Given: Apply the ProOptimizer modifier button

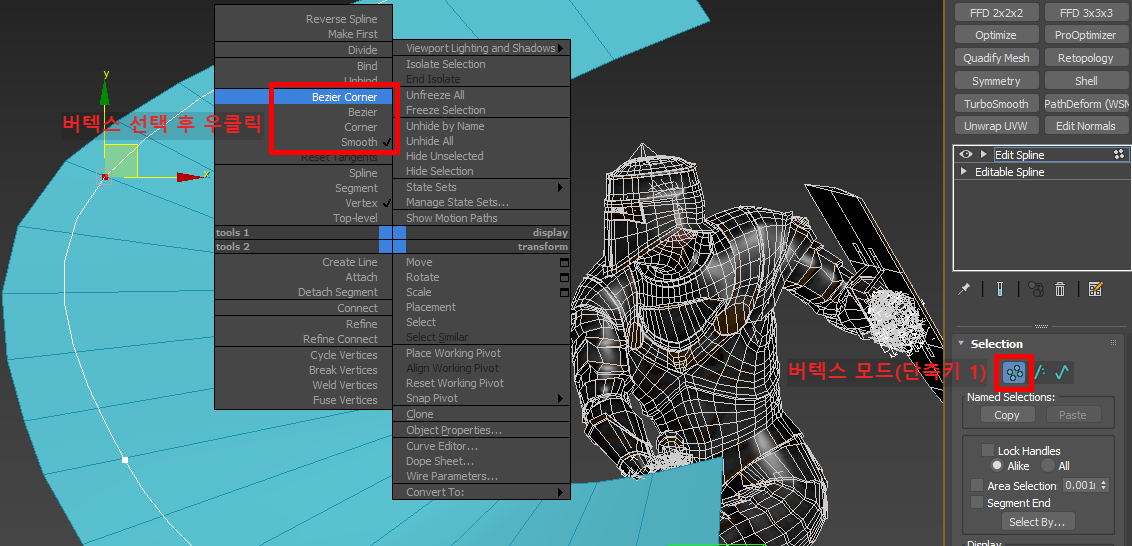Looking at the screenshot, I should click(1087, 35).
